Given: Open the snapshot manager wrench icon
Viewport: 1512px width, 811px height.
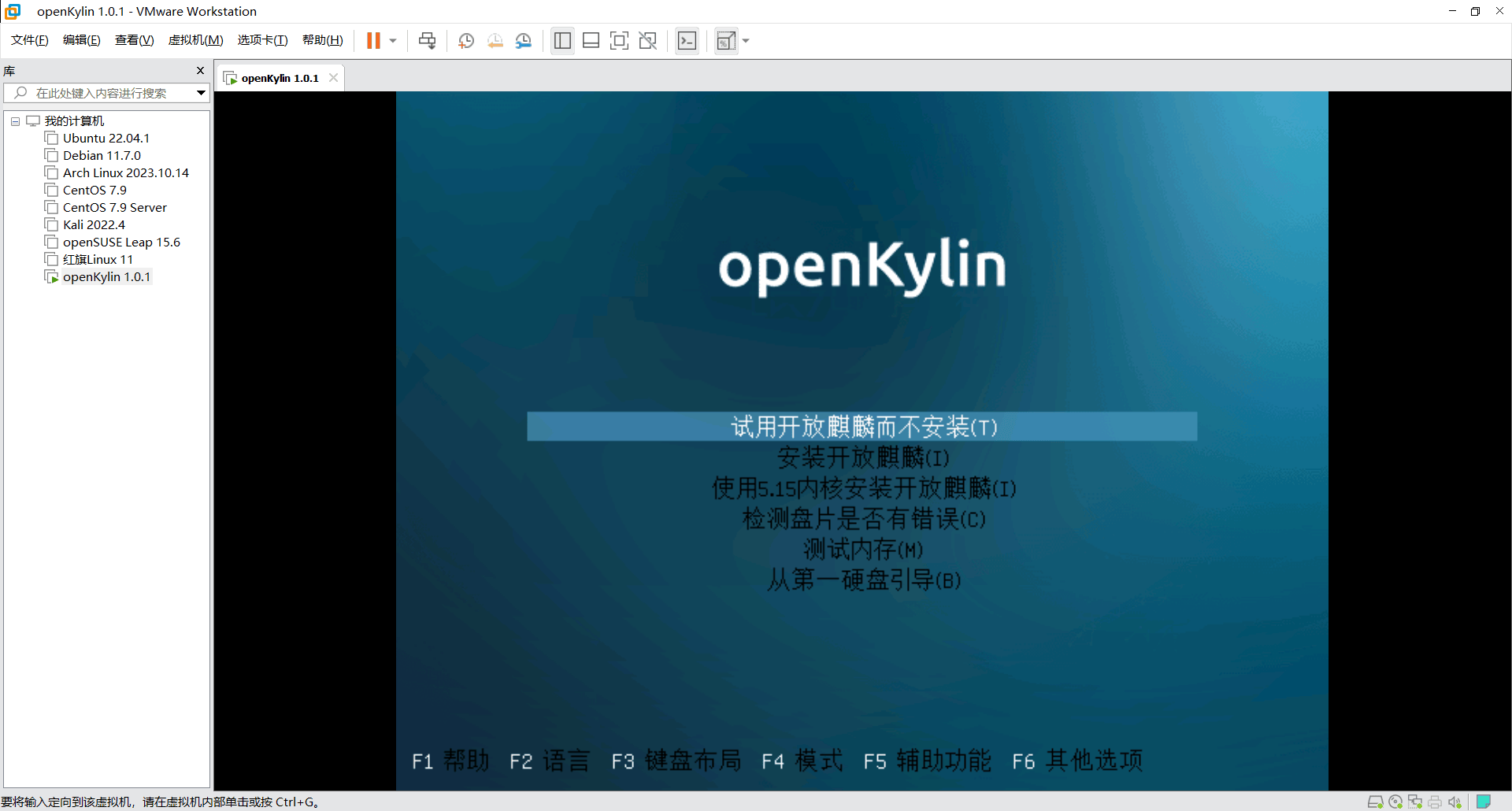Looking at the screenshot, I should 524,41.
